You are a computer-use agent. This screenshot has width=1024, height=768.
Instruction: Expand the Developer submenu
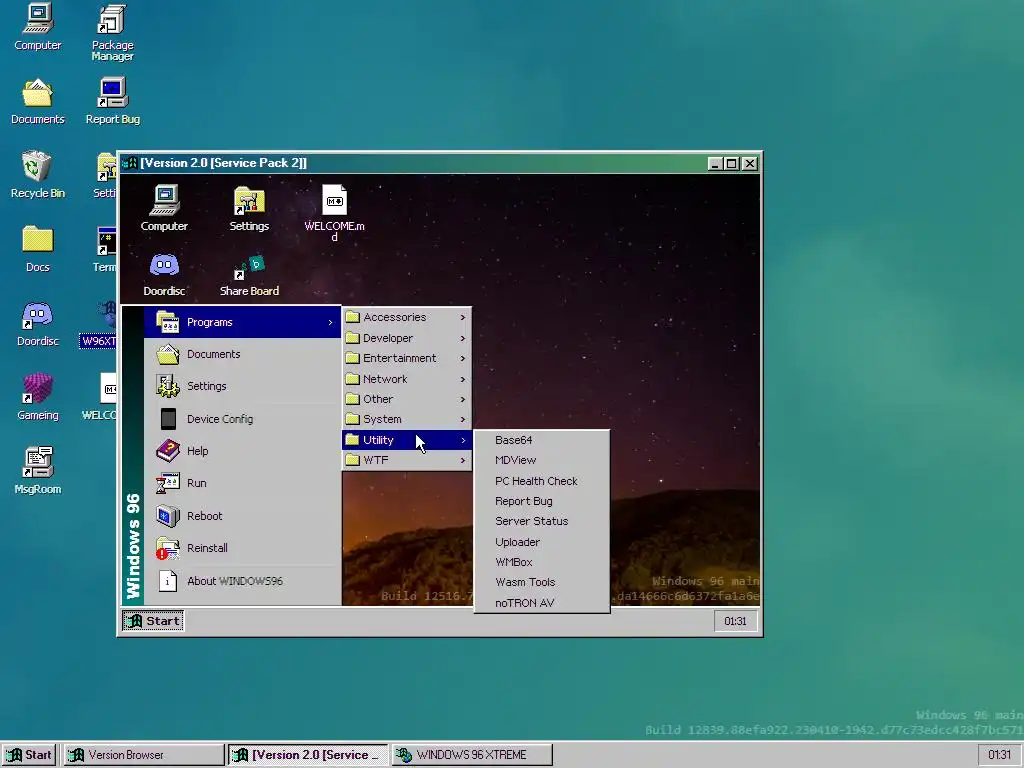click(406, 338)
